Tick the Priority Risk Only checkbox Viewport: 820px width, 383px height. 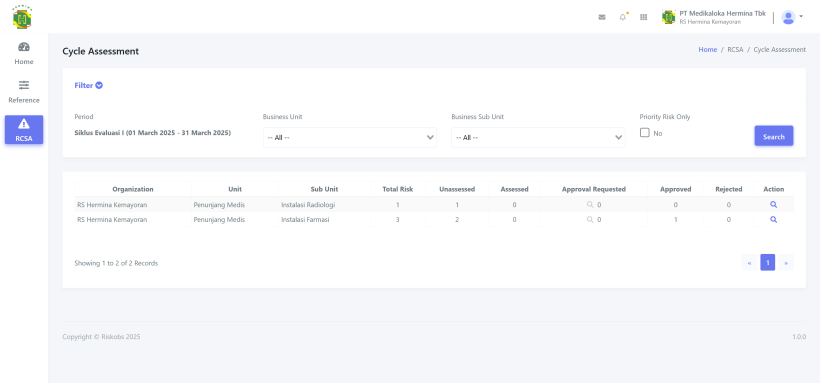[x=645, y=133]
